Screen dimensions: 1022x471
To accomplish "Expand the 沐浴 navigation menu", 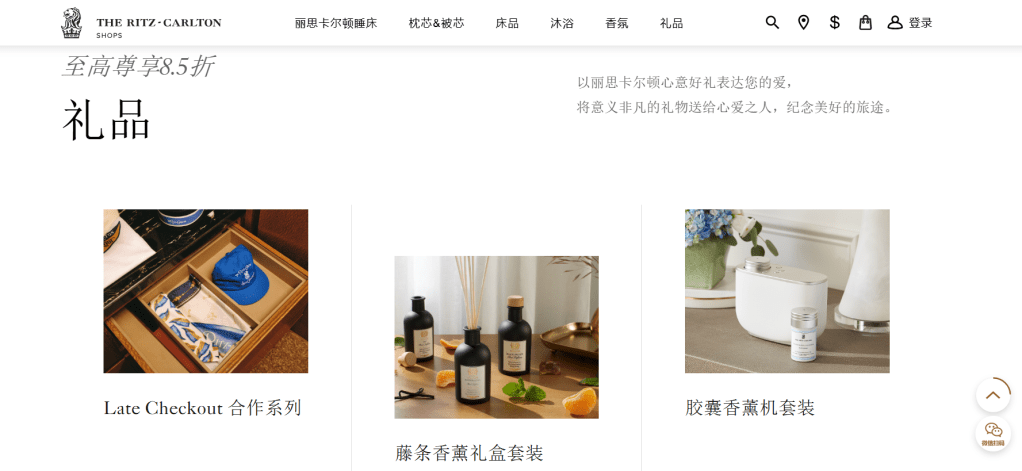I will (561, 23).
